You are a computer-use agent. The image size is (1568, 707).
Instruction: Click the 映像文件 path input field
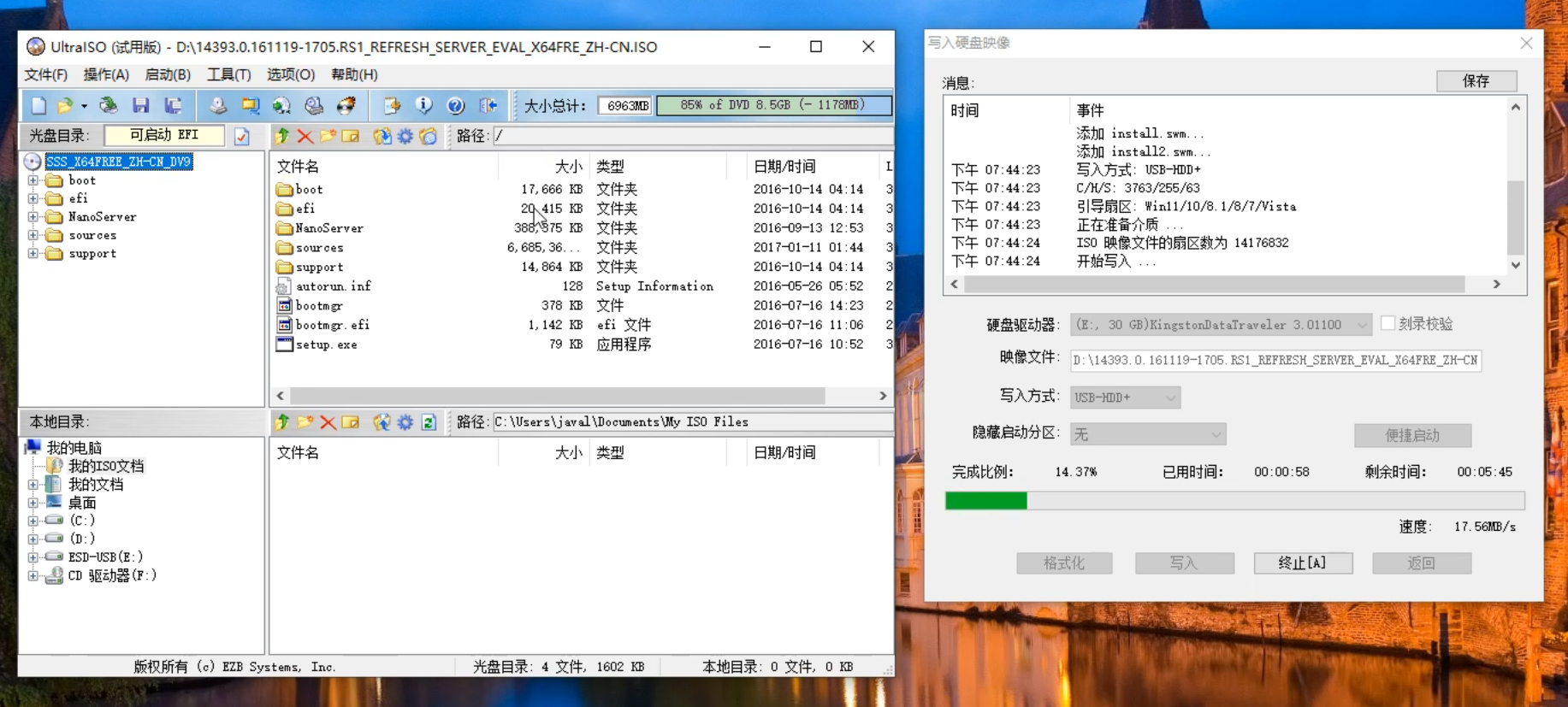pyautogui.click(x=1275, y=360)
